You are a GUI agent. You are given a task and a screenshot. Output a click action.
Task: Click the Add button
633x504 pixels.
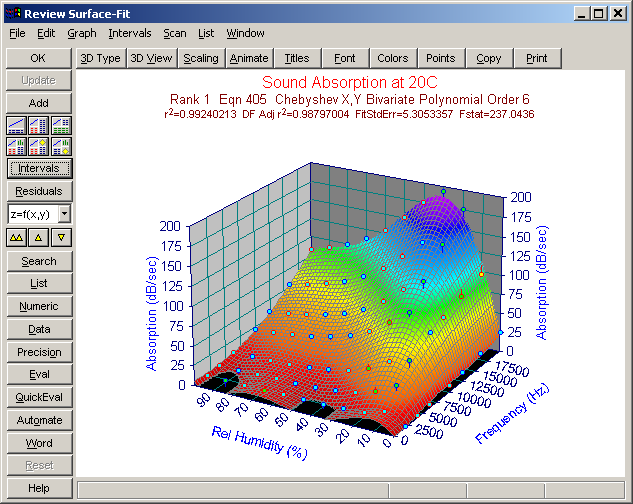39,103
